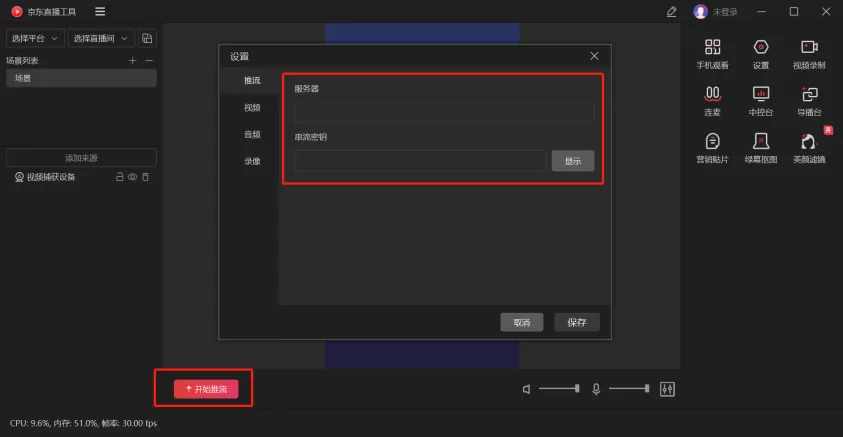Delete 视频捕获设备 with trash icon

145,177
